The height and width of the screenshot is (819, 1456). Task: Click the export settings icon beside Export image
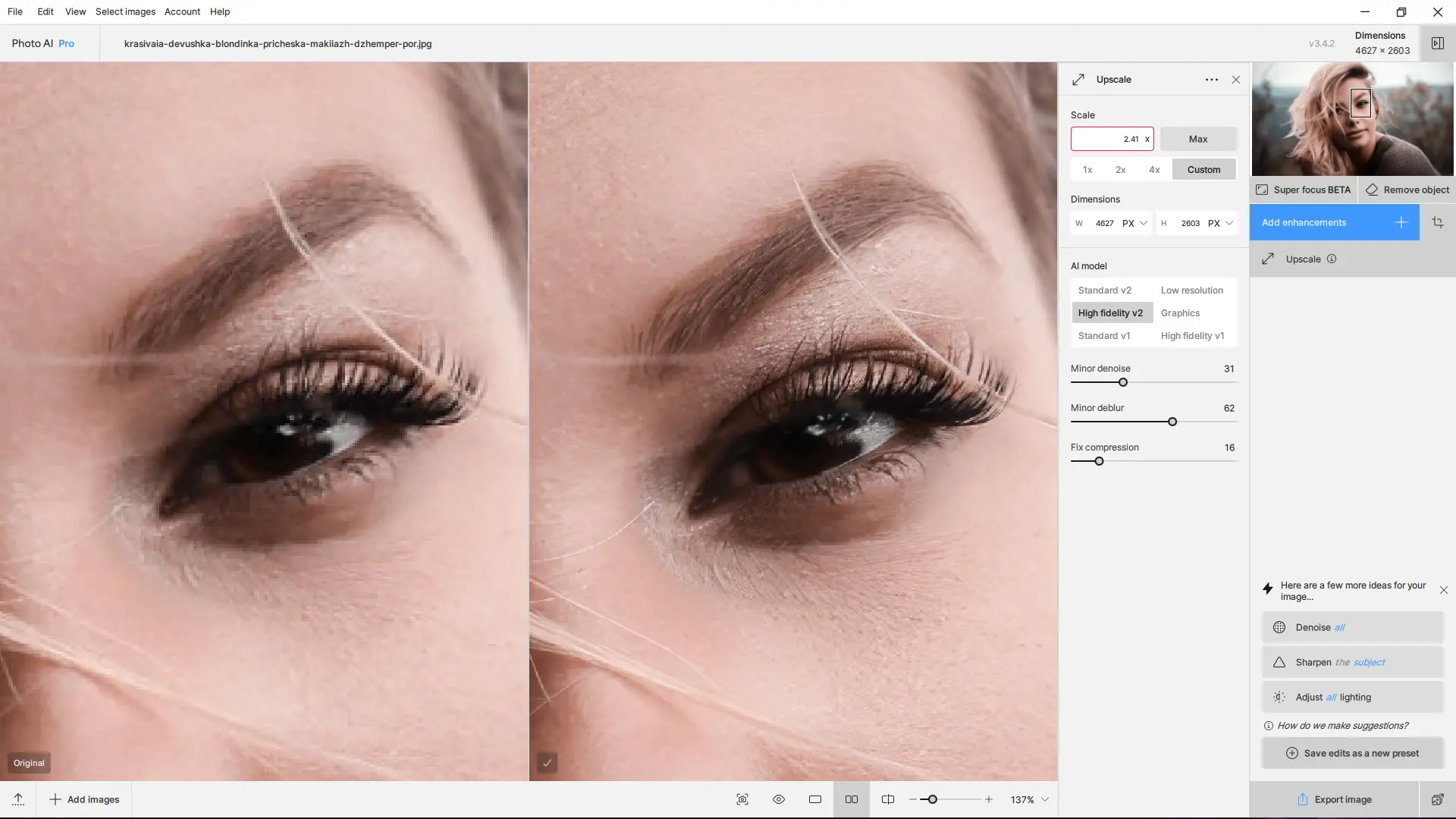(1437, 799)
